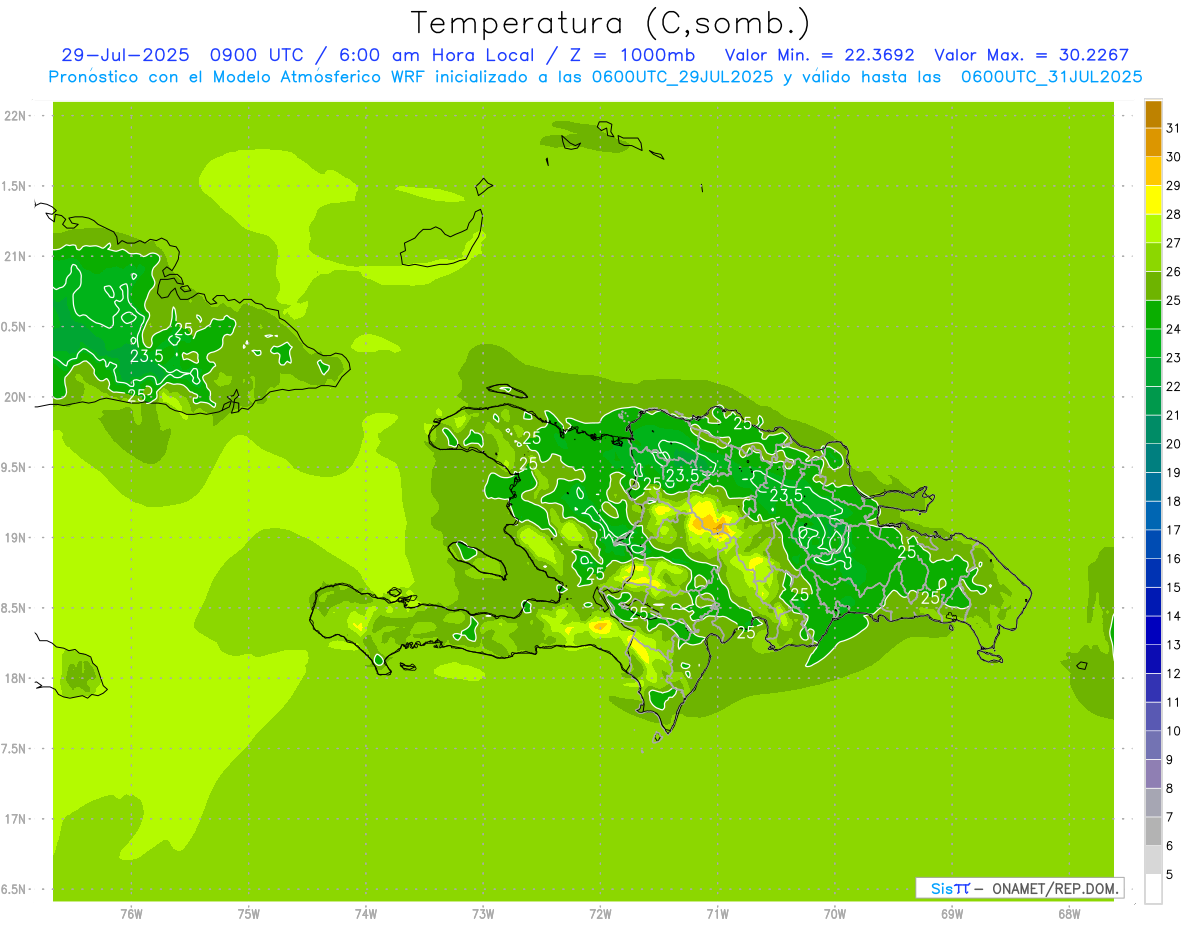Click the '0600UTC_31JUL2025' valid-until timestamp

click(1051, 77)
